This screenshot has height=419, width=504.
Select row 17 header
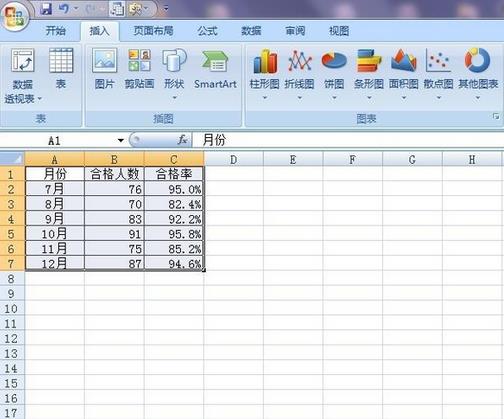pos(11,413)
